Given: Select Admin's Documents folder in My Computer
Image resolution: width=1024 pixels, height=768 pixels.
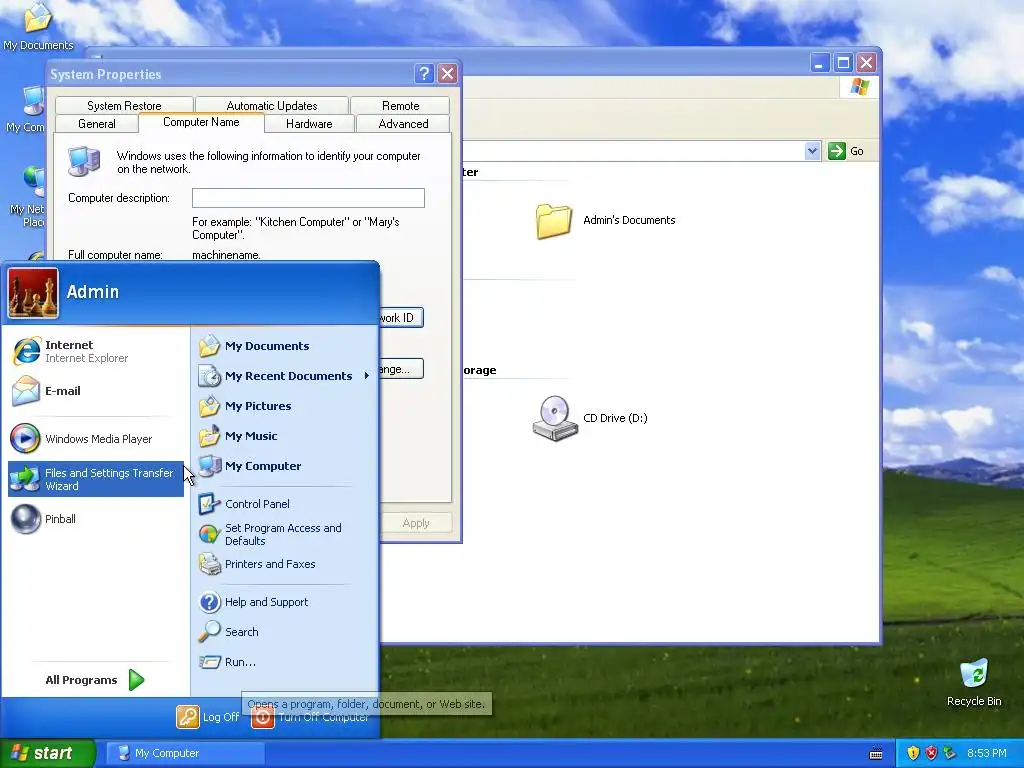Looking at the screenshot, I should (605, 221).
